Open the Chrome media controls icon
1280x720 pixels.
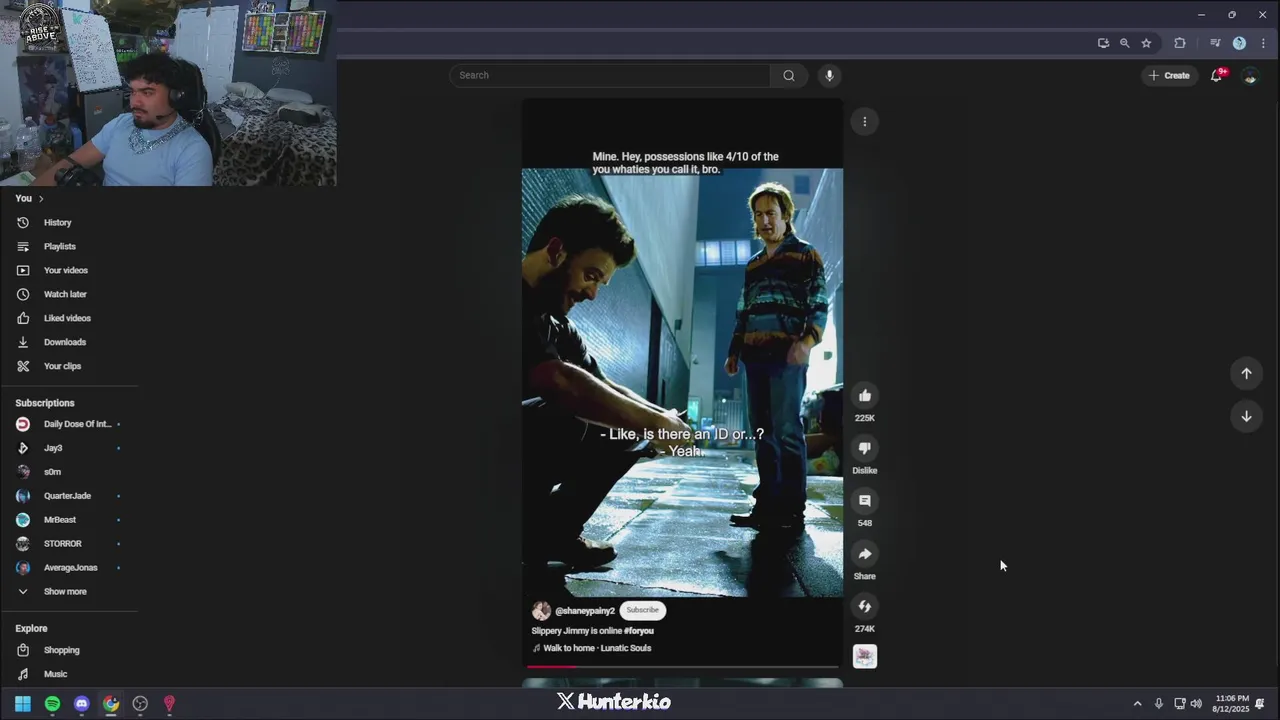(x=1215, y=43)
